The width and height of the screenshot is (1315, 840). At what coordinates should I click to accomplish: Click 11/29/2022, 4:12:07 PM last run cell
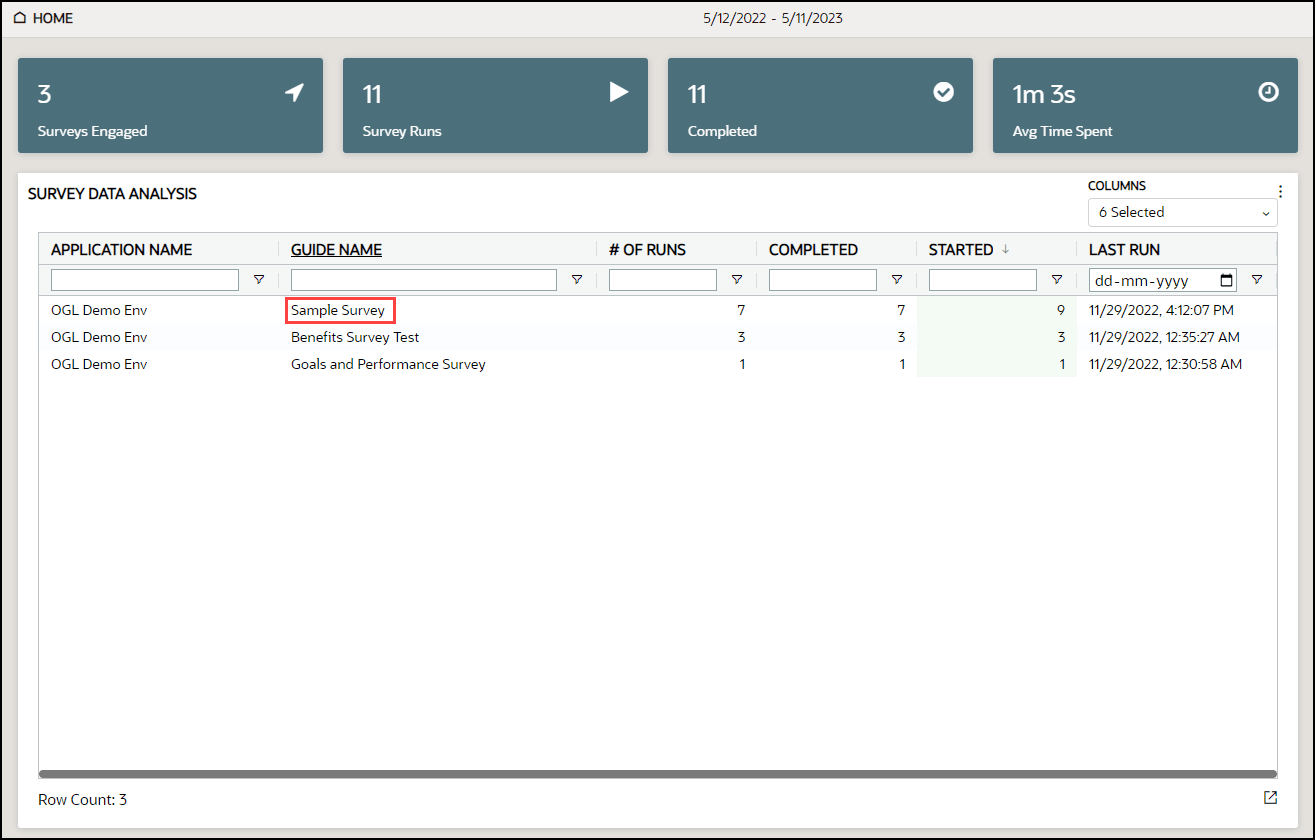pyautogui.click(x=1161, y=311)
